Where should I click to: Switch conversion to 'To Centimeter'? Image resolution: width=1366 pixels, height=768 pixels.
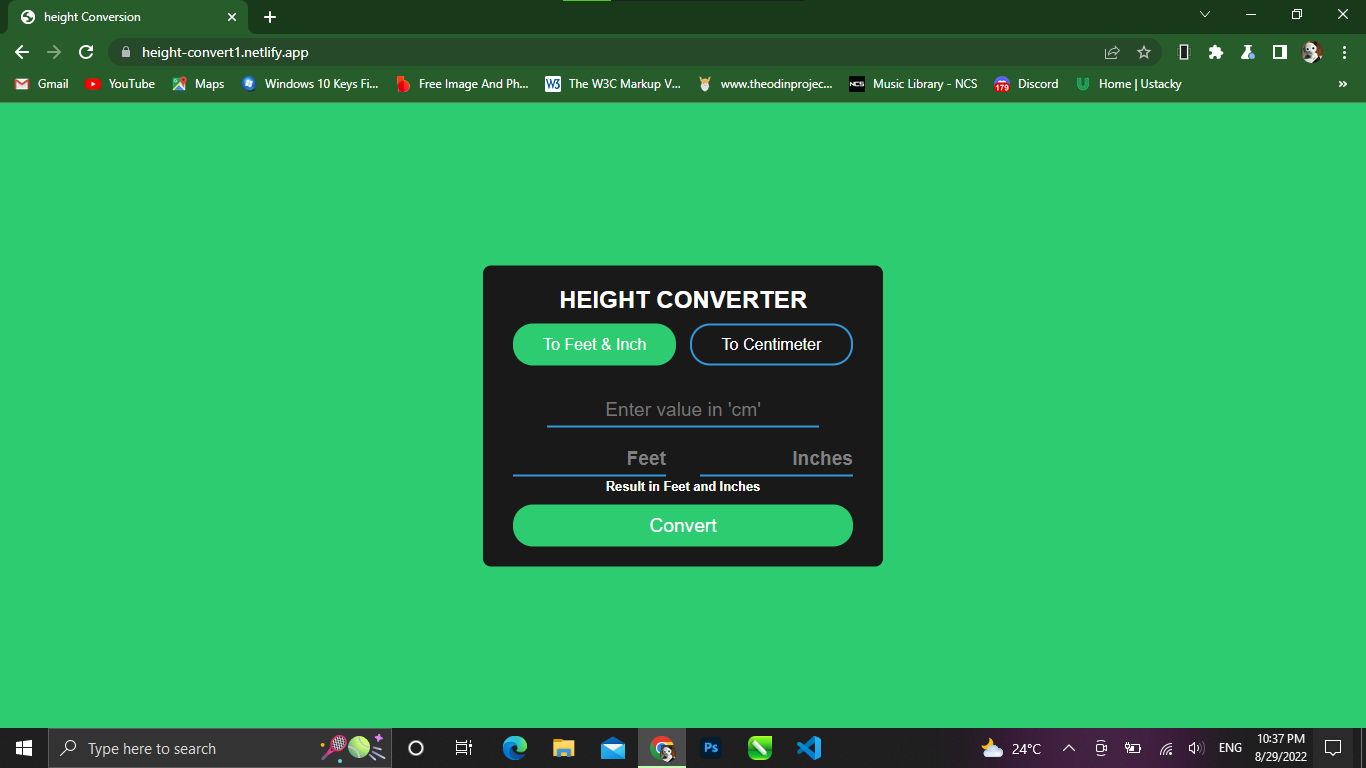coord(771,344)
